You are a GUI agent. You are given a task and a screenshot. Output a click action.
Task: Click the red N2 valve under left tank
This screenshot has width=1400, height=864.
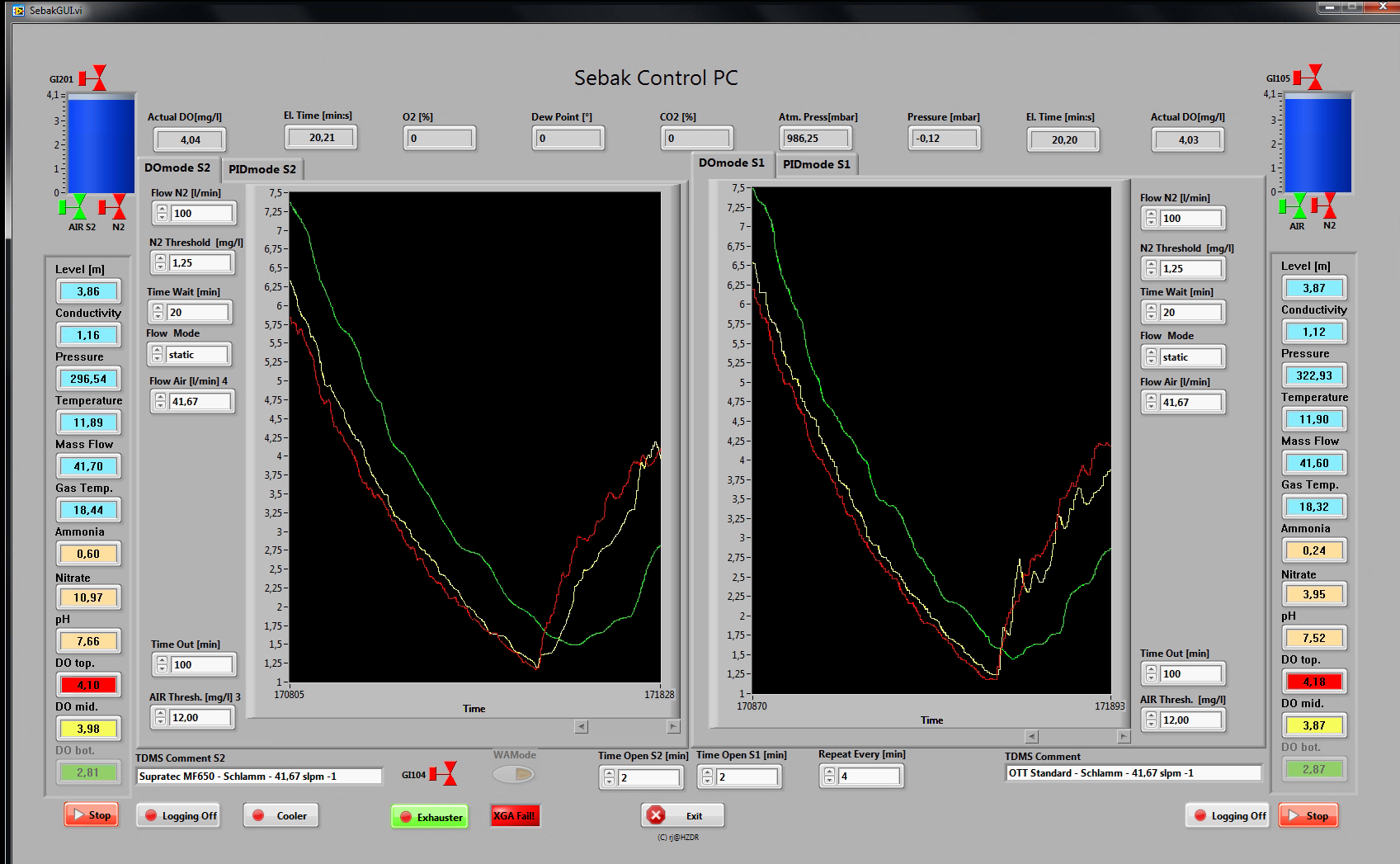[114, 206]
